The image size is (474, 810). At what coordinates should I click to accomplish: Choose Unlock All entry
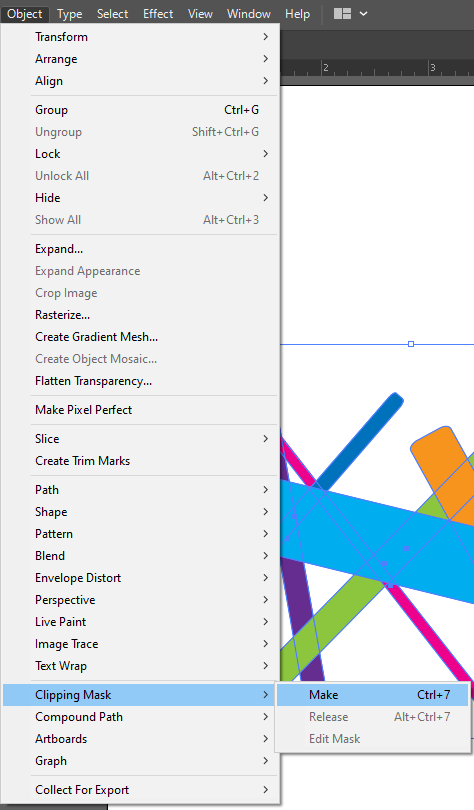coord(140,176)
